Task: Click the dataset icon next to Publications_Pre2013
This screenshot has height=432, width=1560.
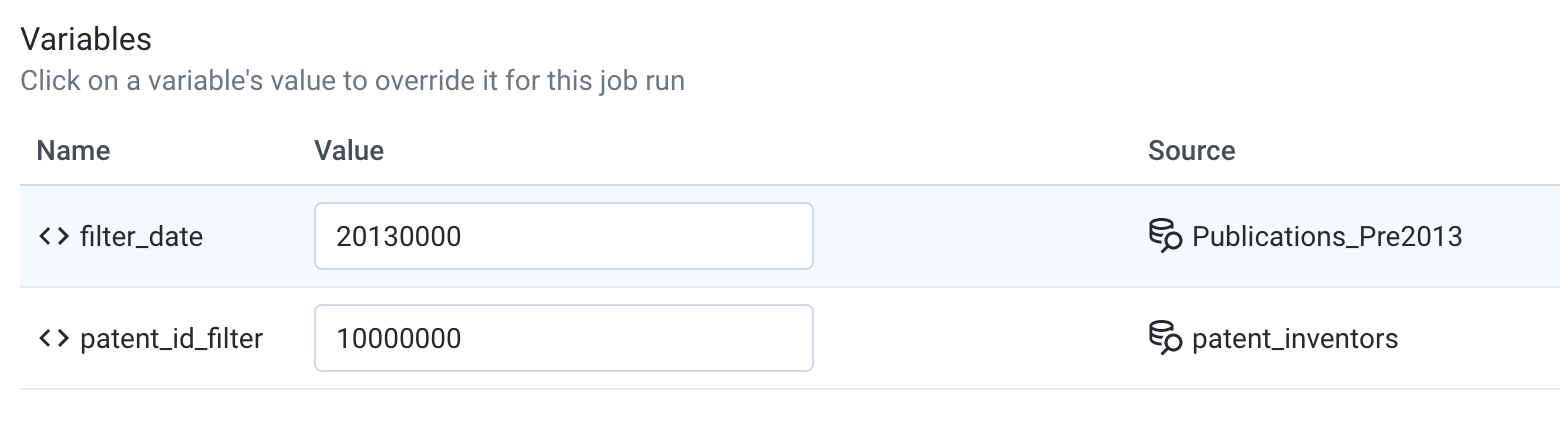Action: coord(1166,237)
